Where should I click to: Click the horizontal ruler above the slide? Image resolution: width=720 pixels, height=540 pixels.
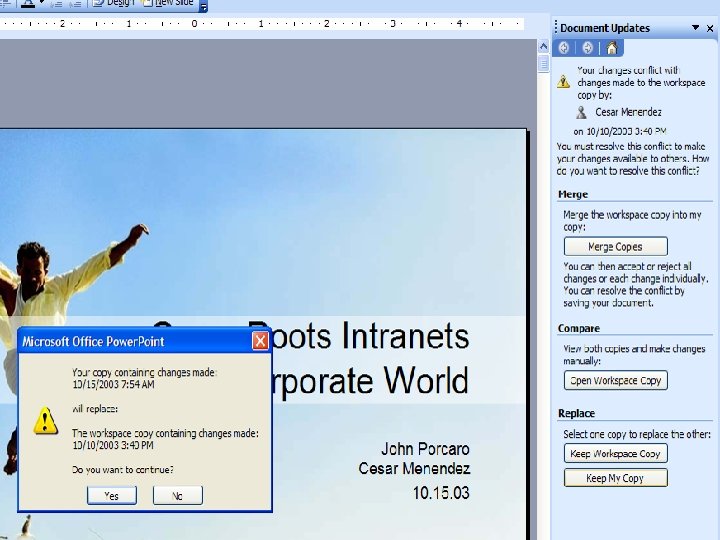click(262, 24)
